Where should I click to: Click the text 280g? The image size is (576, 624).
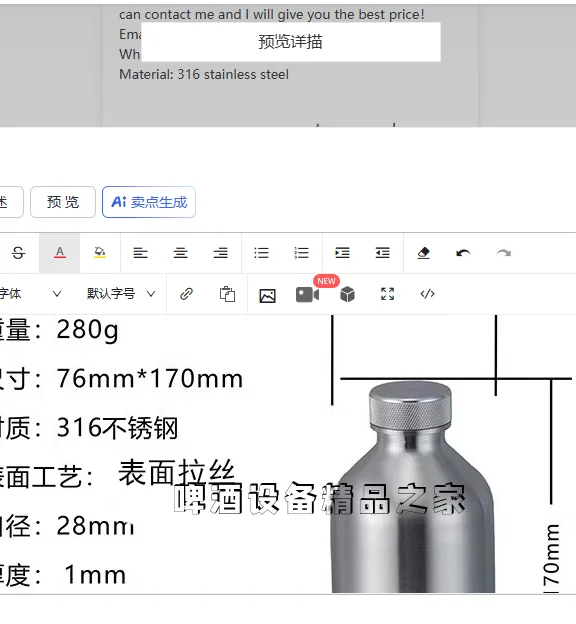(x=88, y=330)
